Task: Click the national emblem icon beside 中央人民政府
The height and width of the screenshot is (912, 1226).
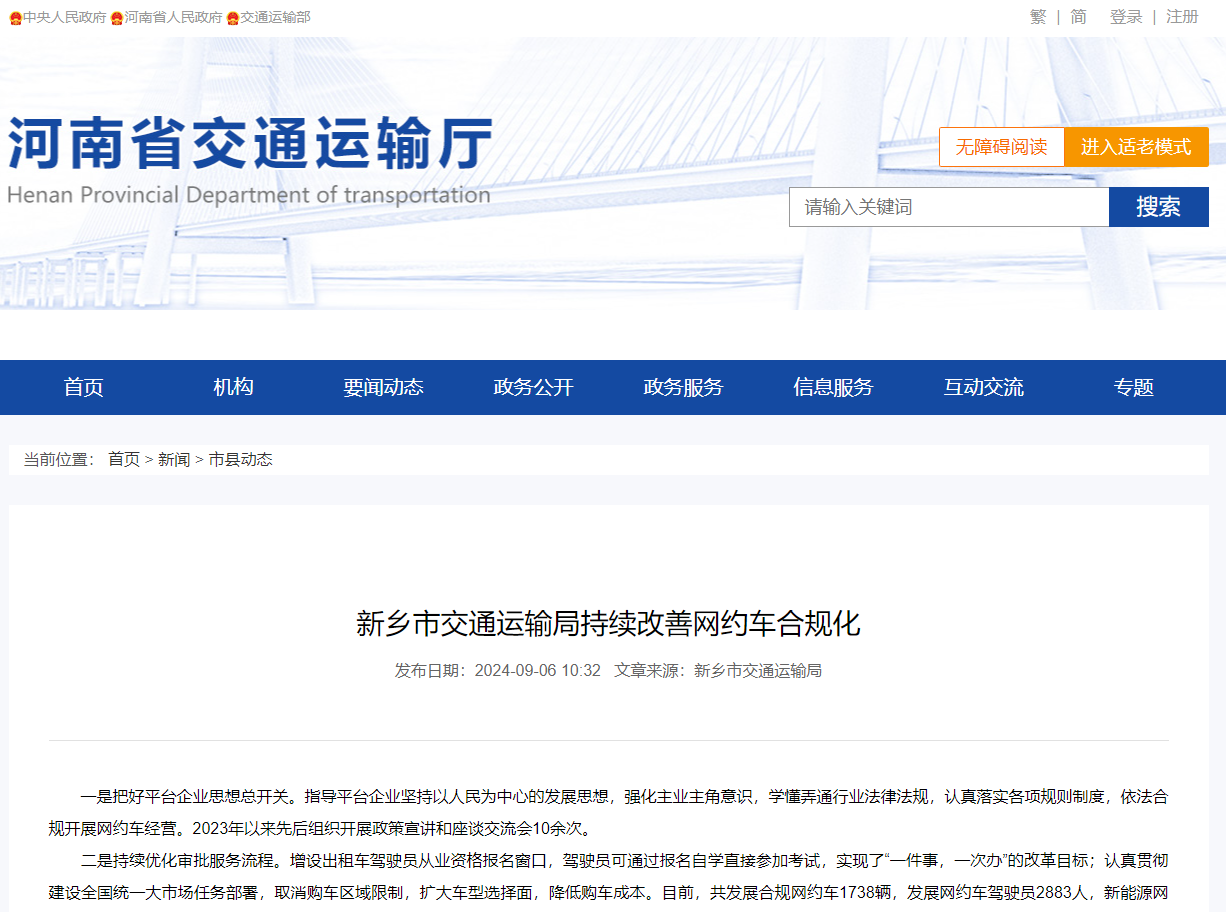Action: pos(15,18)
